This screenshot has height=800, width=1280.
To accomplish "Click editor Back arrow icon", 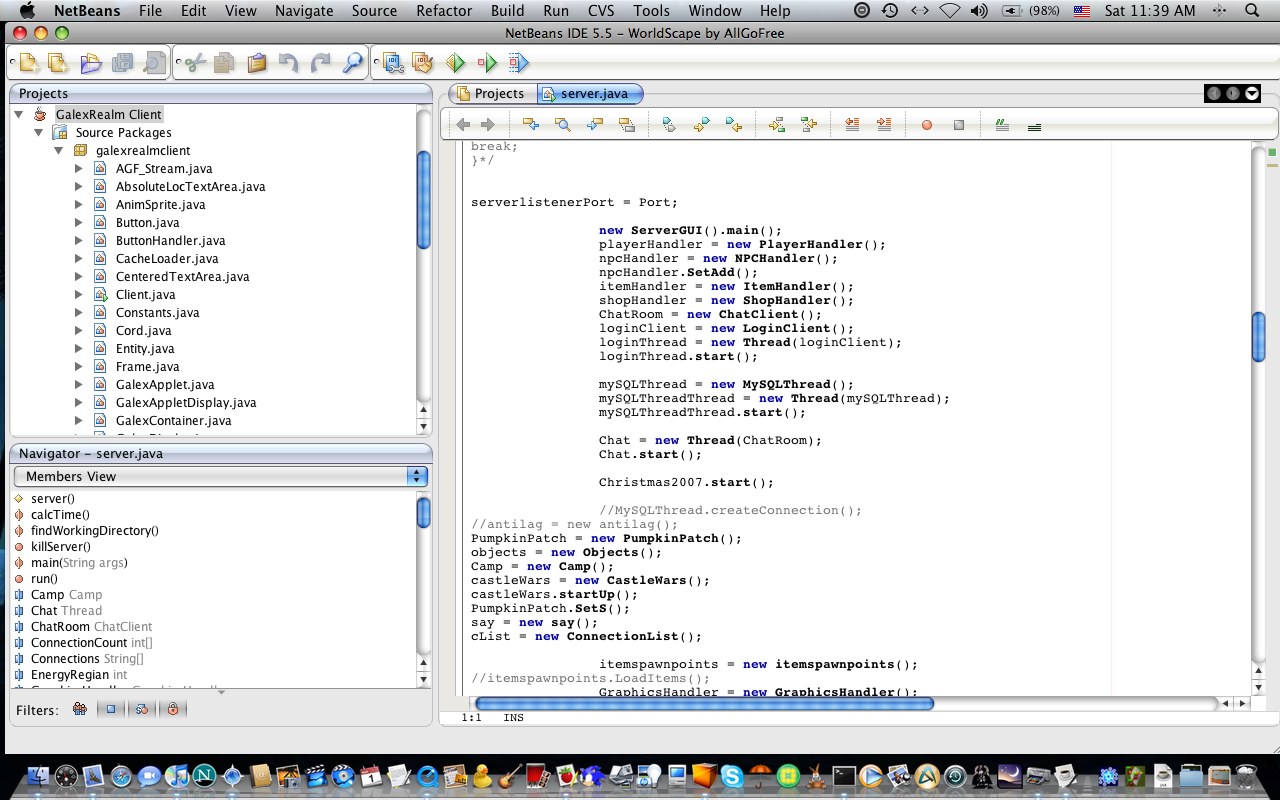I will 463,125.
